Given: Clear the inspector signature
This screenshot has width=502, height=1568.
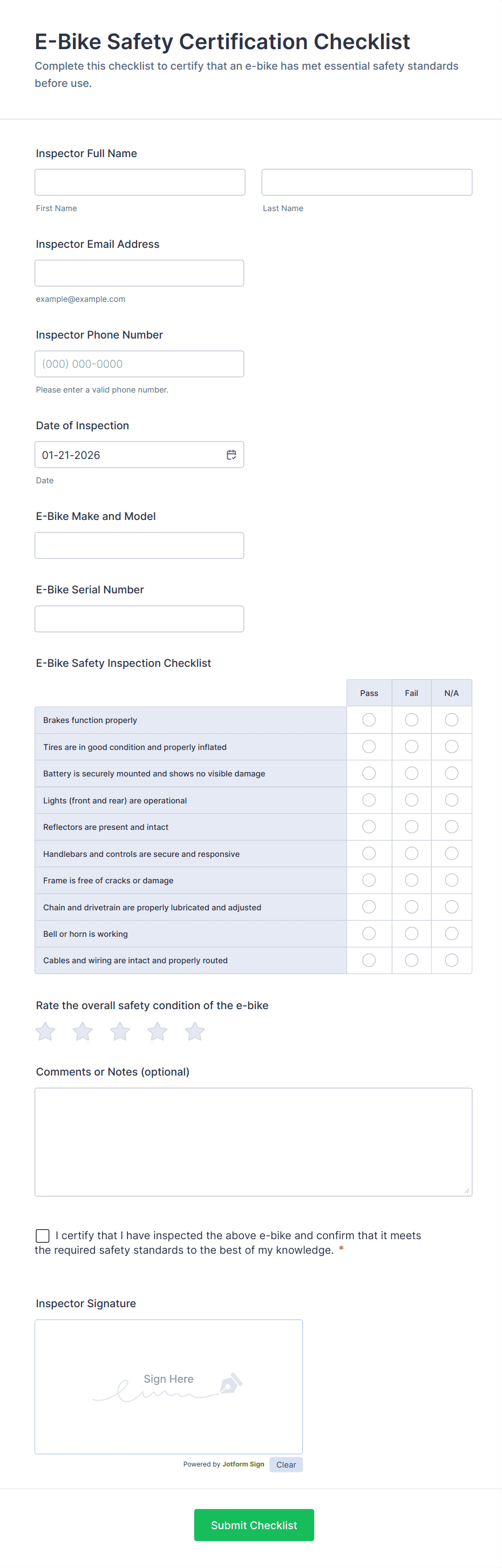Looking at the screenshot, I should click(286, 1464).
